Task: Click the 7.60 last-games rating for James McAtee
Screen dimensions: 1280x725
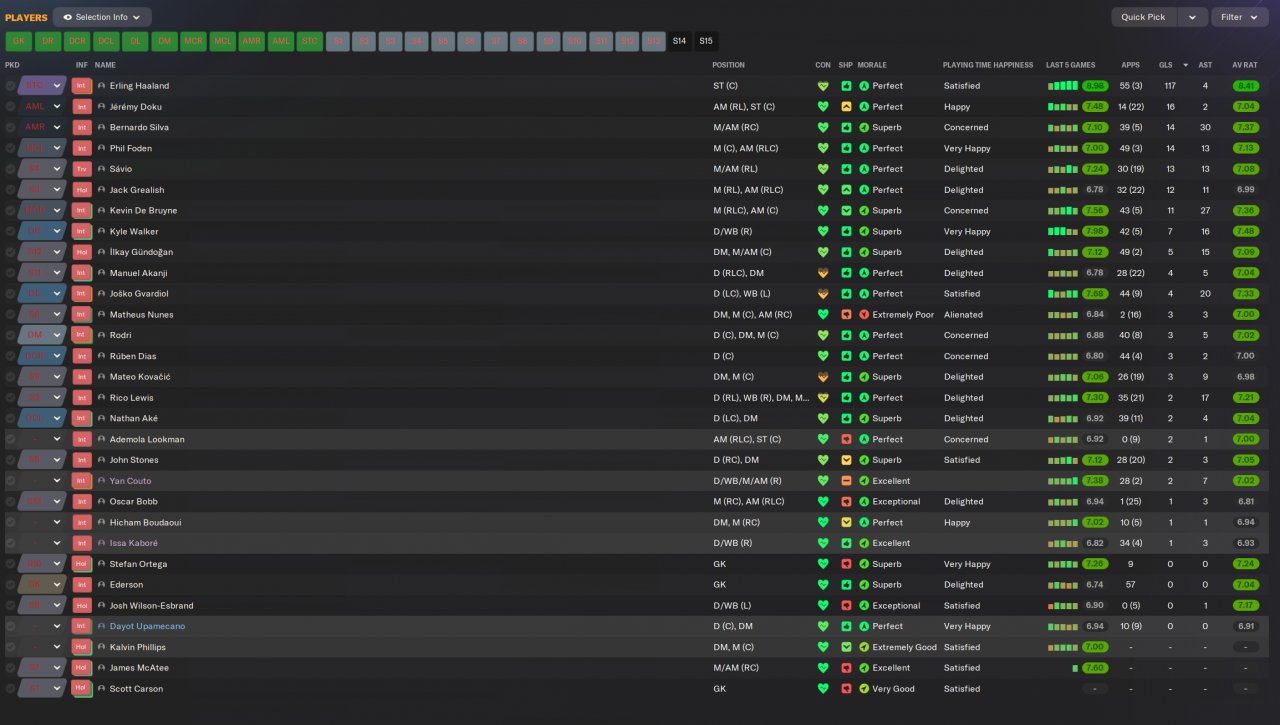Action: (x=1095, y=668)
